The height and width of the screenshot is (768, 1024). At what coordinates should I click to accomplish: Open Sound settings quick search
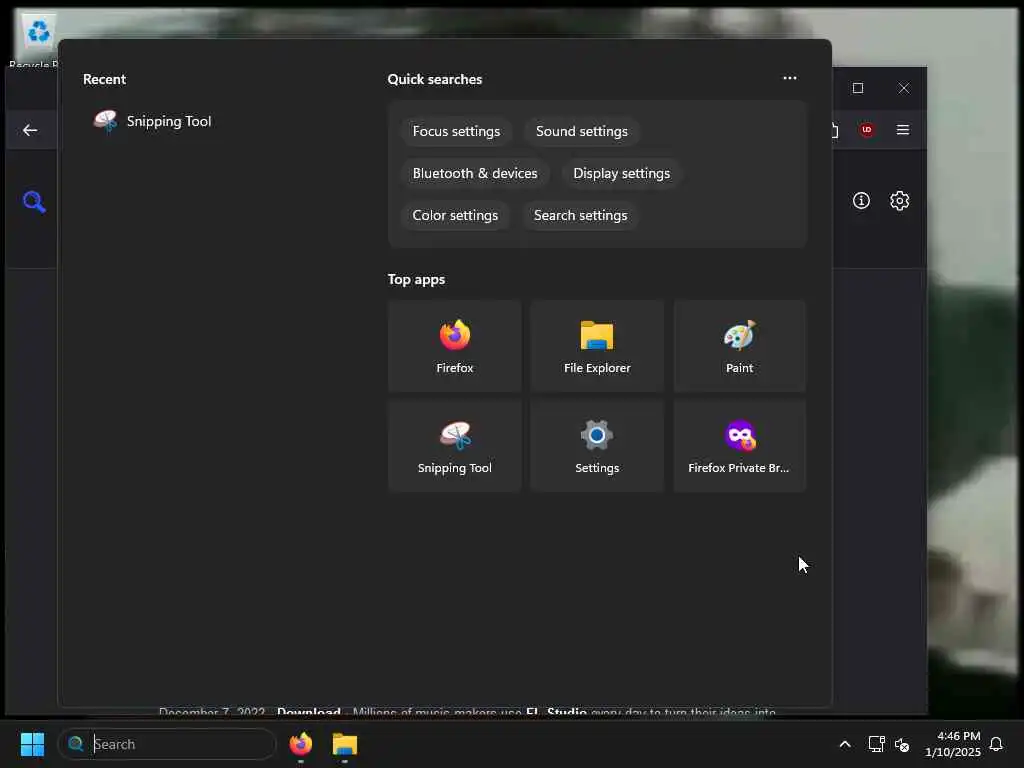(x=581, y=131)
